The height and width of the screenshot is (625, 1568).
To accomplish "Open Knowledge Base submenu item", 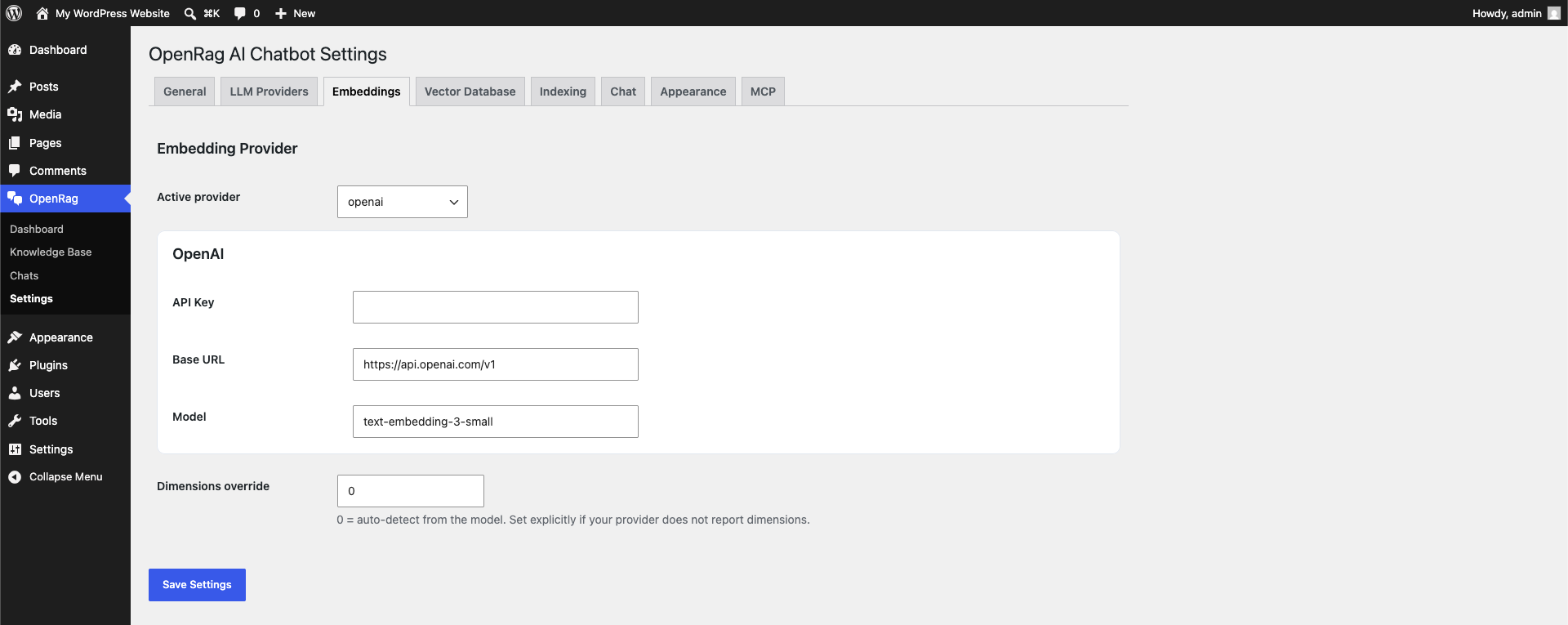I will [51, 252].
